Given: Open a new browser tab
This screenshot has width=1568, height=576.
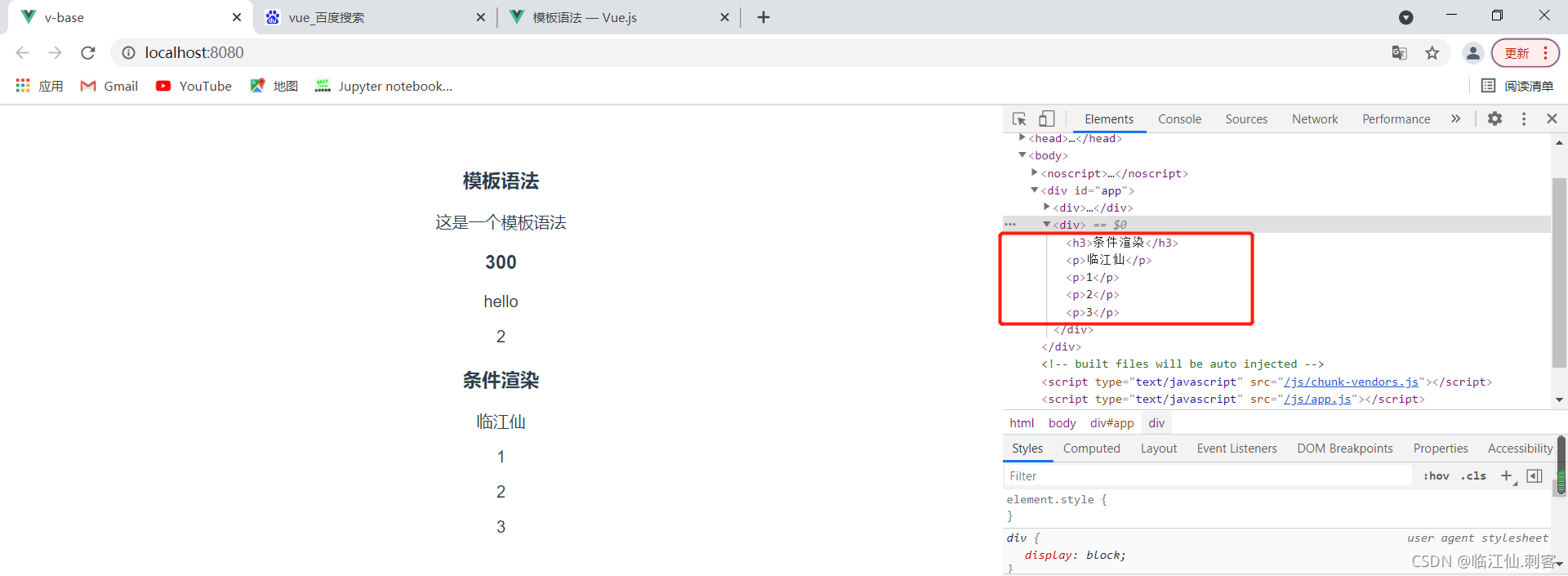Looking at the screenshot, I should [x=764, y=17].
